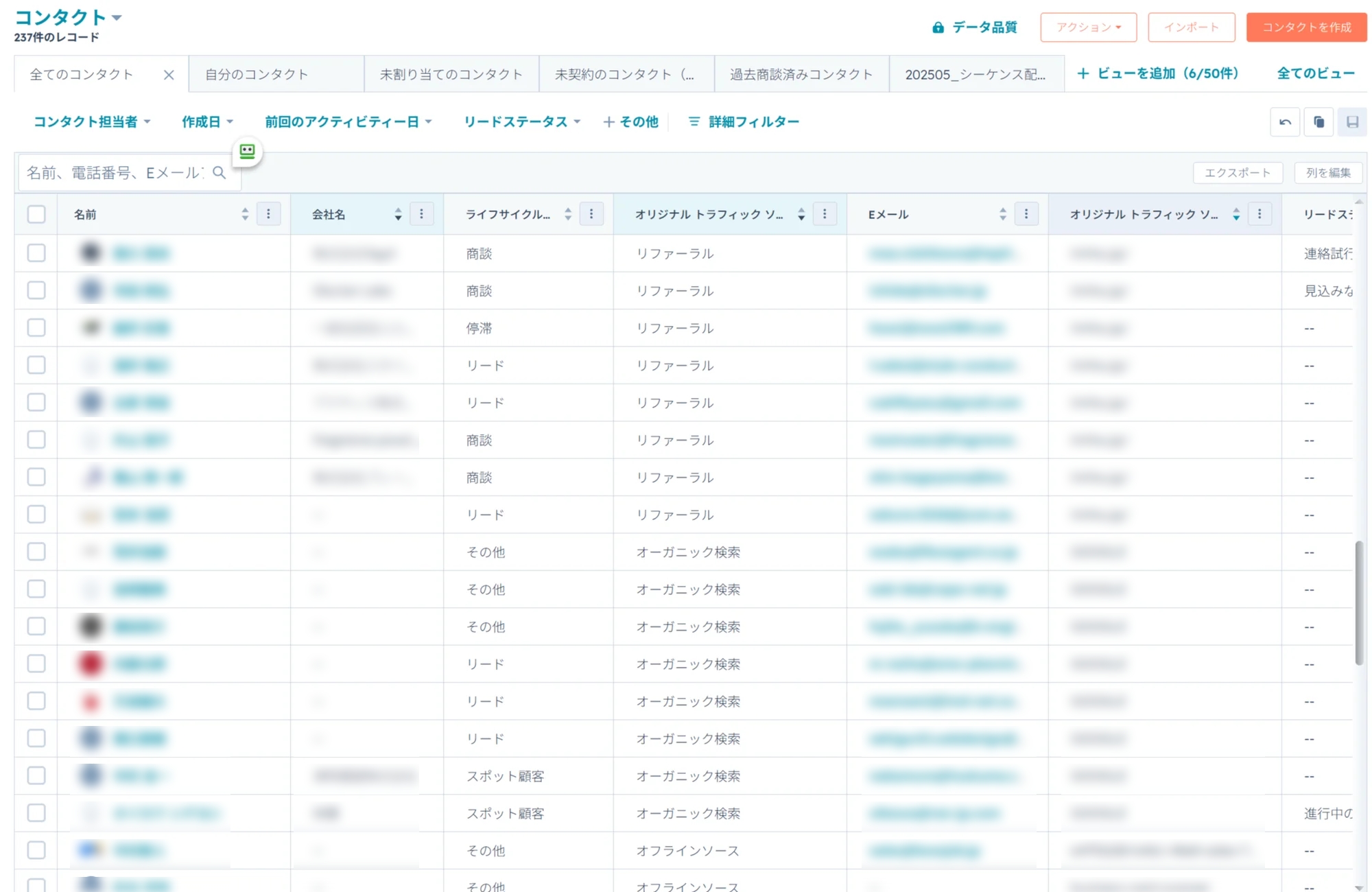This screenshot has width=1372, height=892.
Task: Click the scrollbar down arrow
Action: tap(1358, 887)
